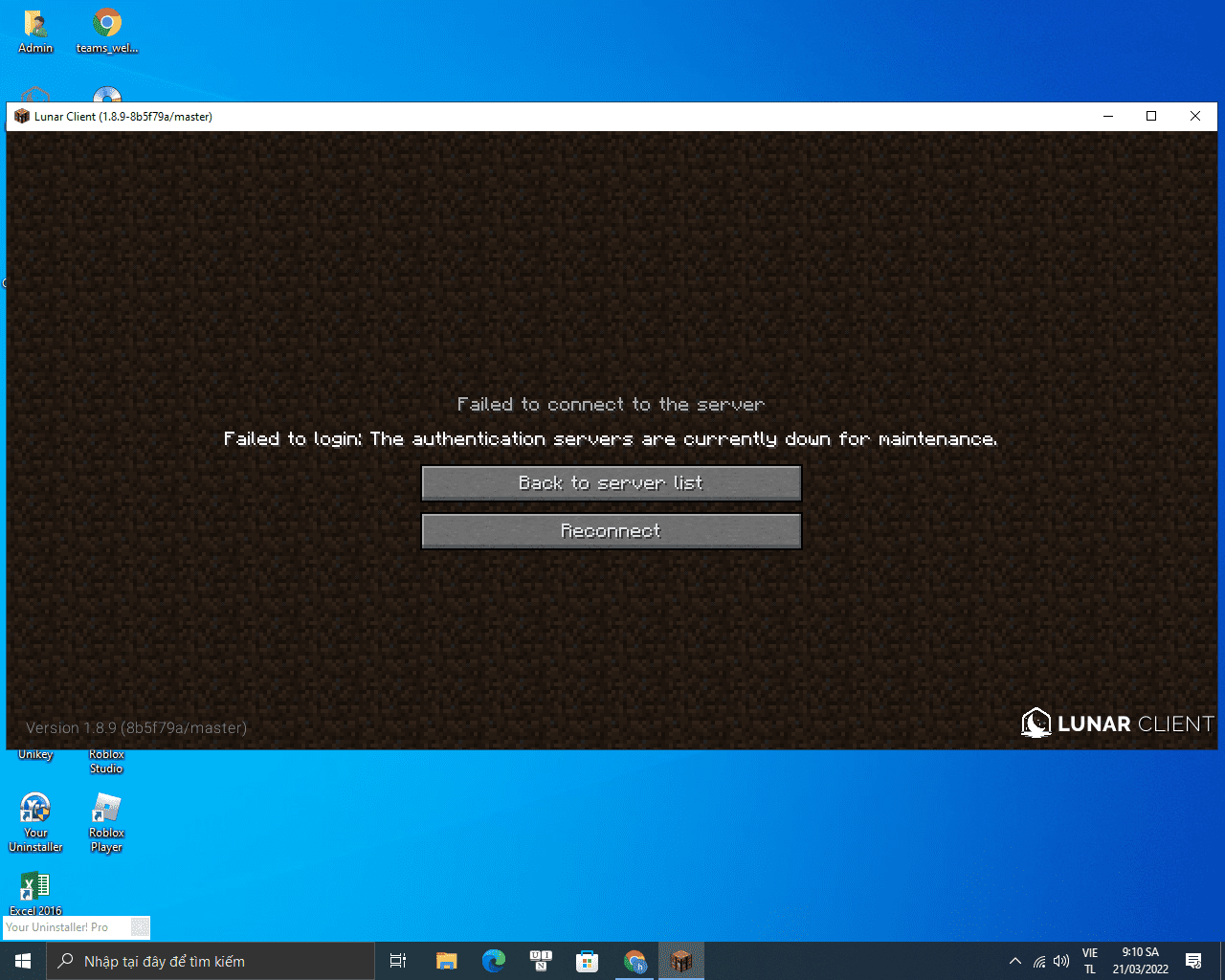Image resolution: width=1225 pixels, height=980 pixels.
Task: Select the Admin desktop folder icon
Action: pos(35,32)
